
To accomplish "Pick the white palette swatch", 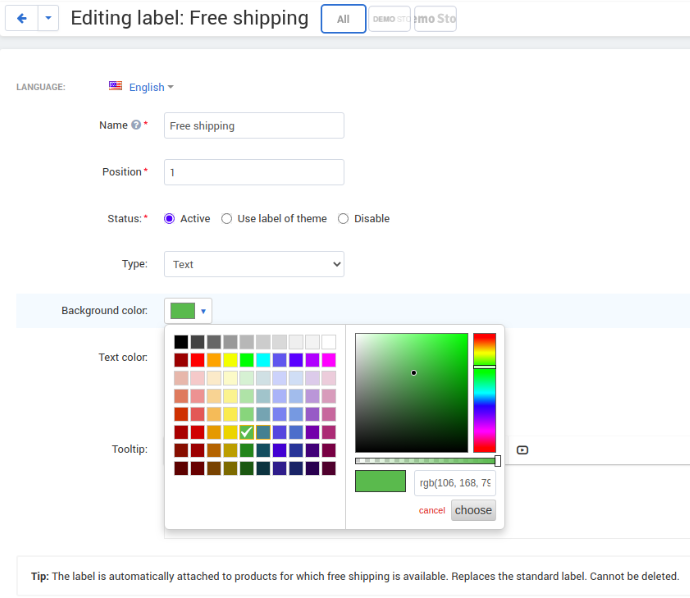I will (x=329, y=342).
